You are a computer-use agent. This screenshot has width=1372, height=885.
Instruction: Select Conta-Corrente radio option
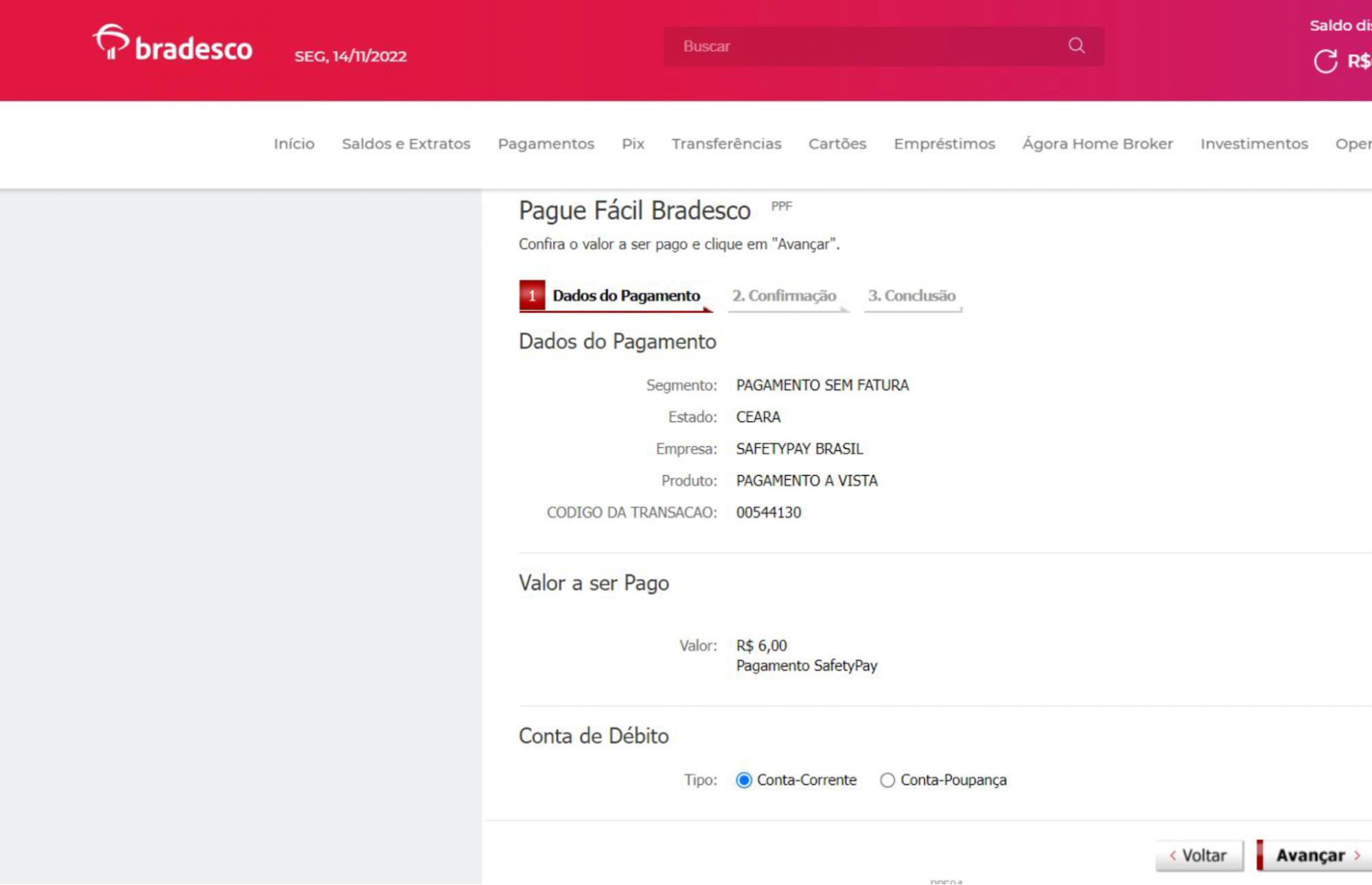744,781
